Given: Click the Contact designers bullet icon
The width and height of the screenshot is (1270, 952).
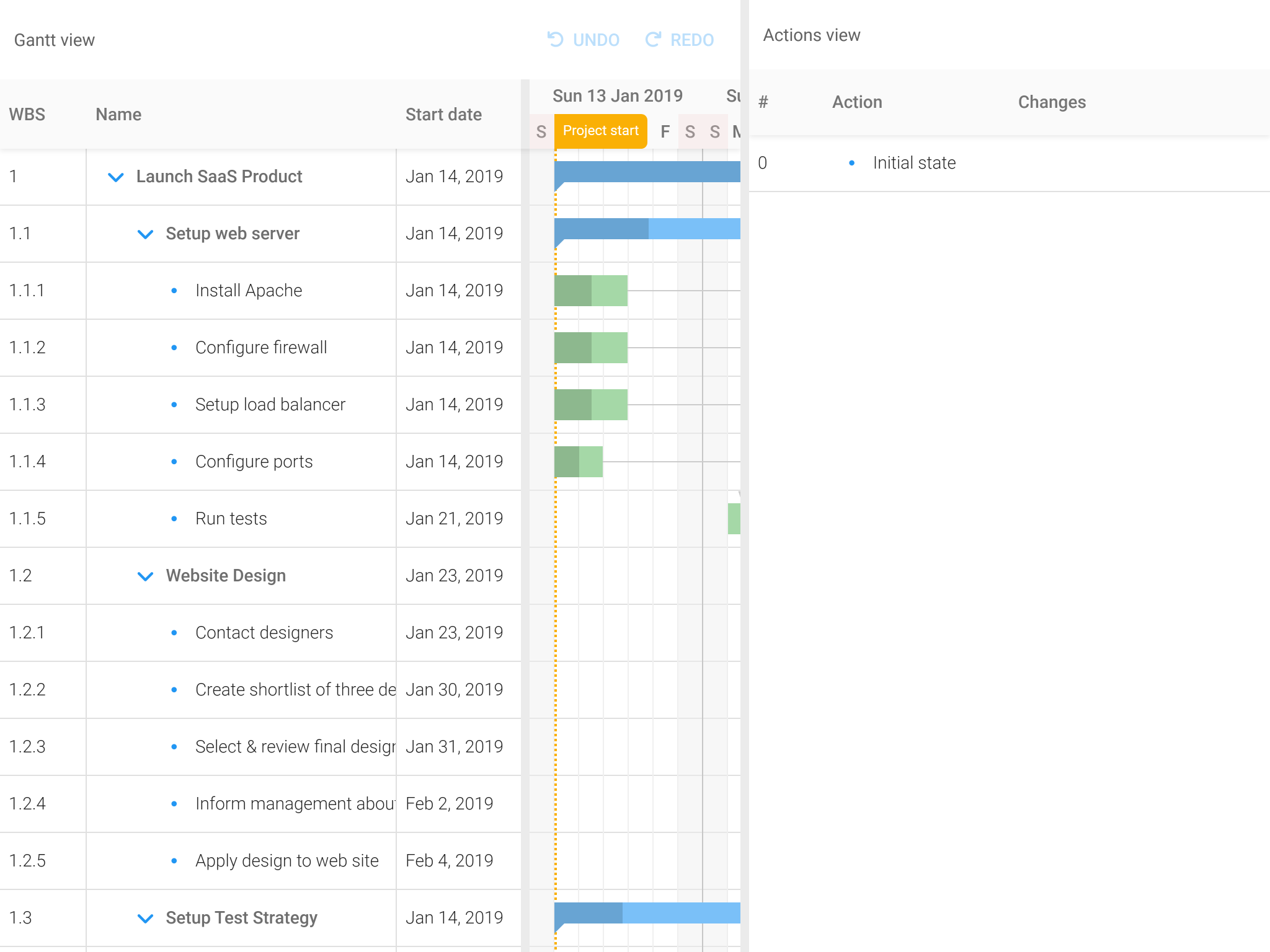Looking at the screenshot, I should [174, 633].
